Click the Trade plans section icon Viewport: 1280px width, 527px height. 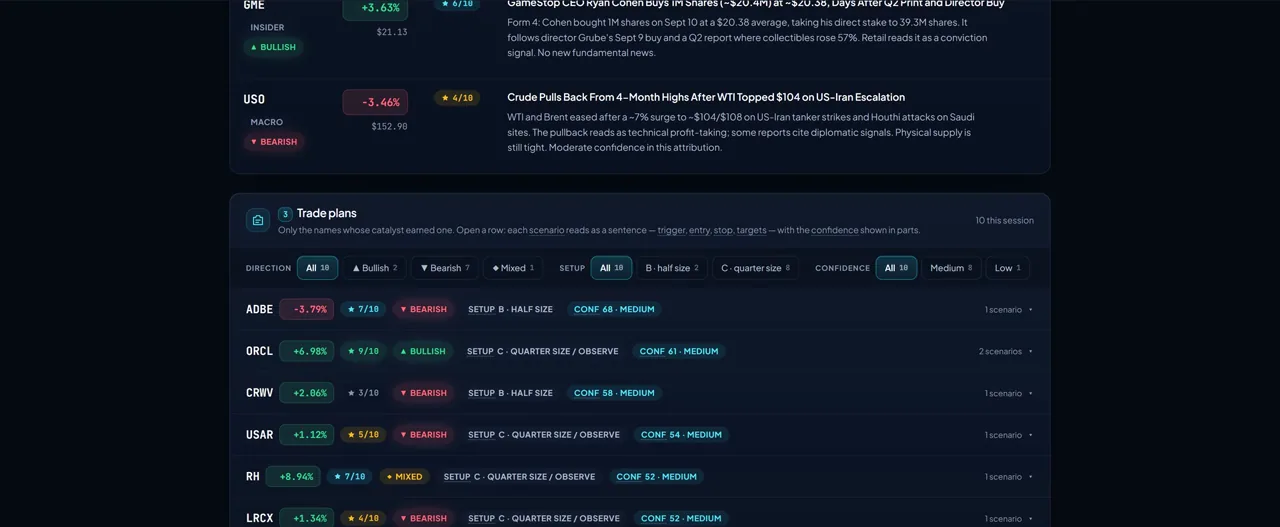(x=258, y=220)
